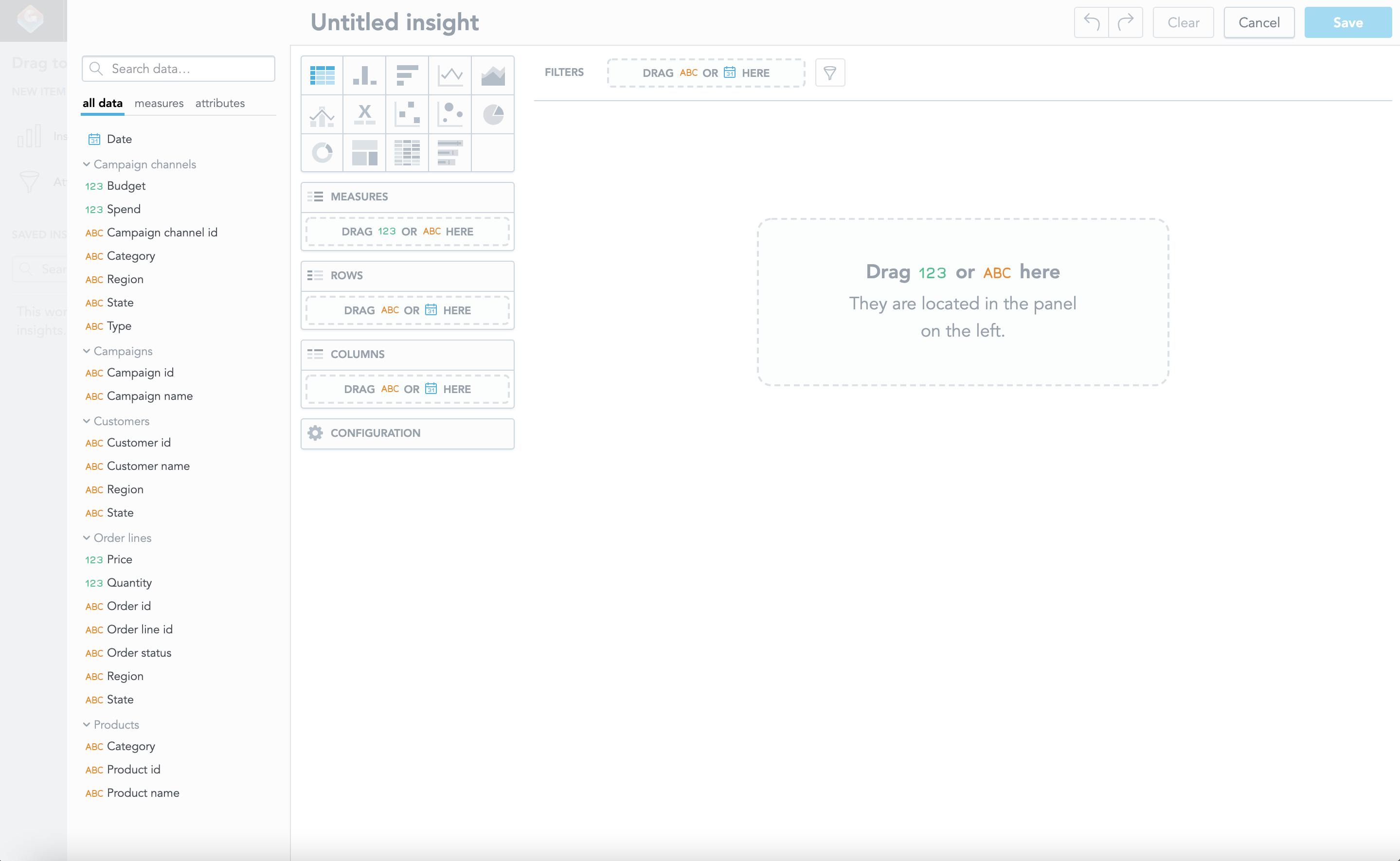
Task: Select the Donut chart visualization
Action: coord(322,153)
